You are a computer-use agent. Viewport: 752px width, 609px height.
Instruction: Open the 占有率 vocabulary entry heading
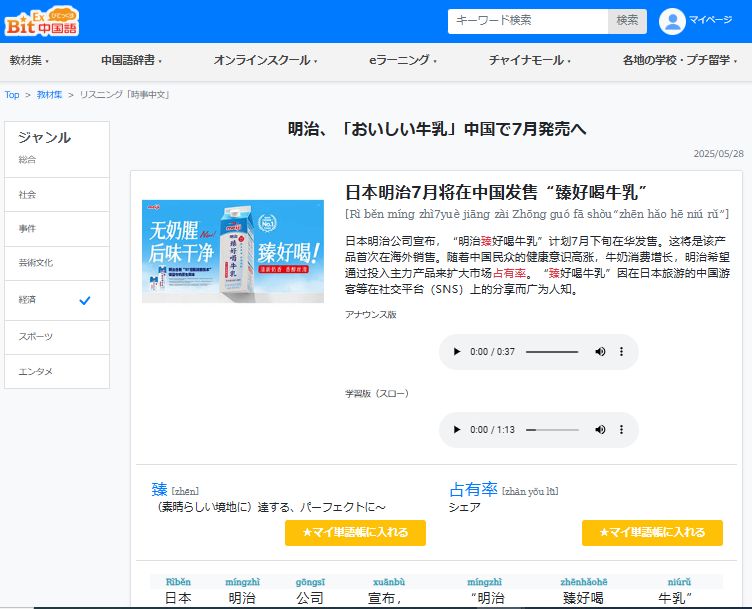[x=473, y=490]
